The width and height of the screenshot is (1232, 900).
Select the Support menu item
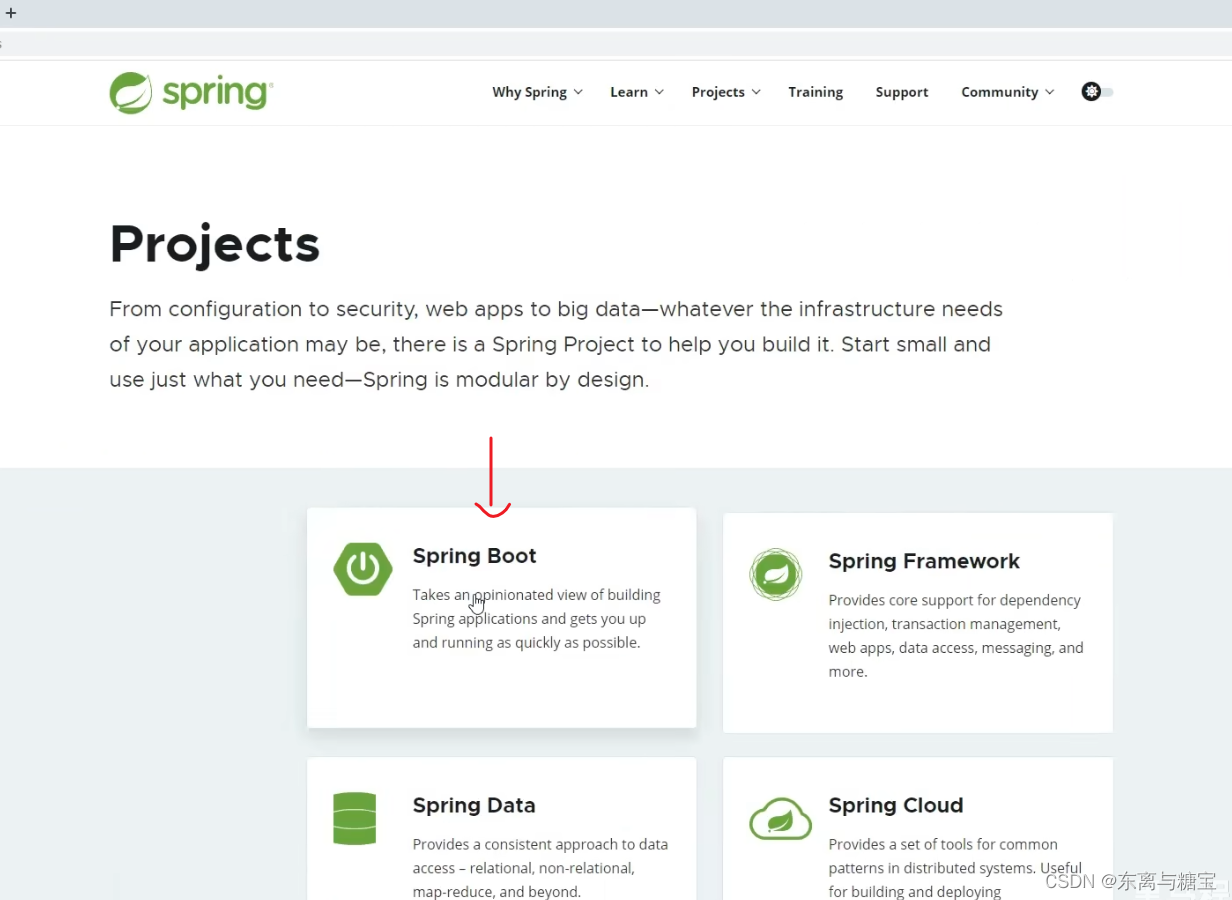click(x=901, y=91)
